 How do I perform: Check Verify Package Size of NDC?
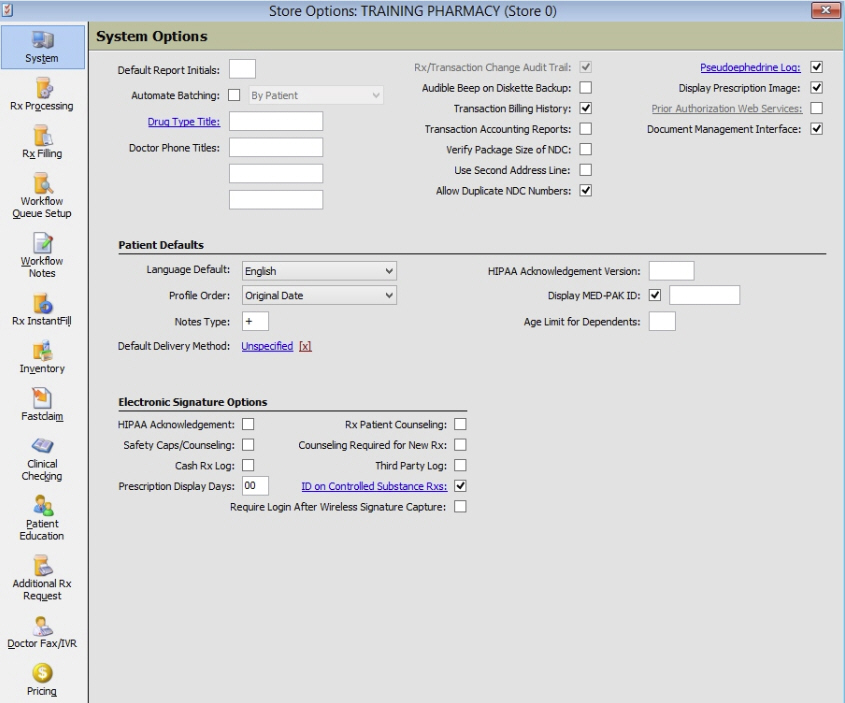586,149
